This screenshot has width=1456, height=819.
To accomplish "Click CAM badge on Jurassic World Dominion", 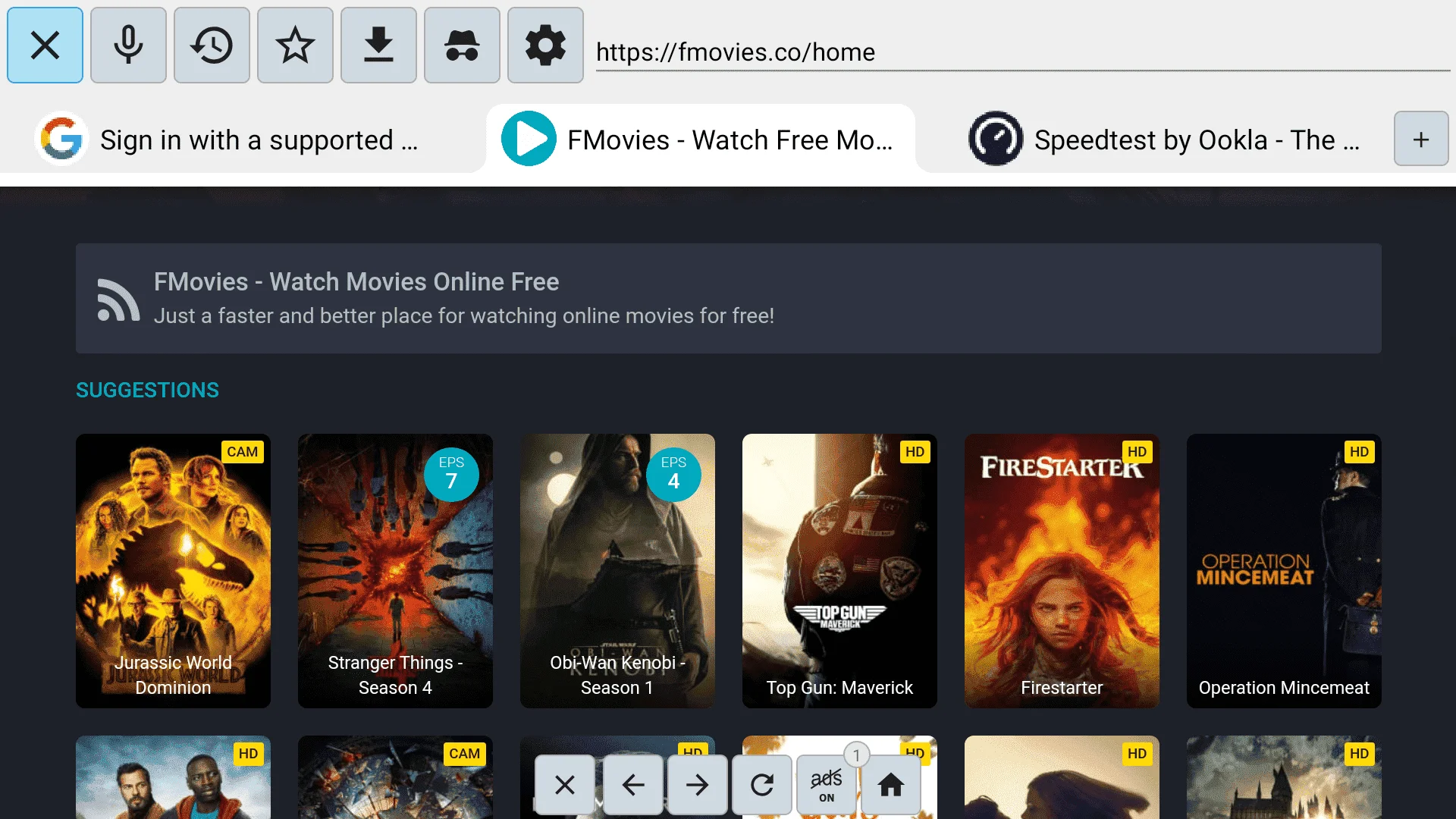I will pyautogui.click(x=242, y=452).
